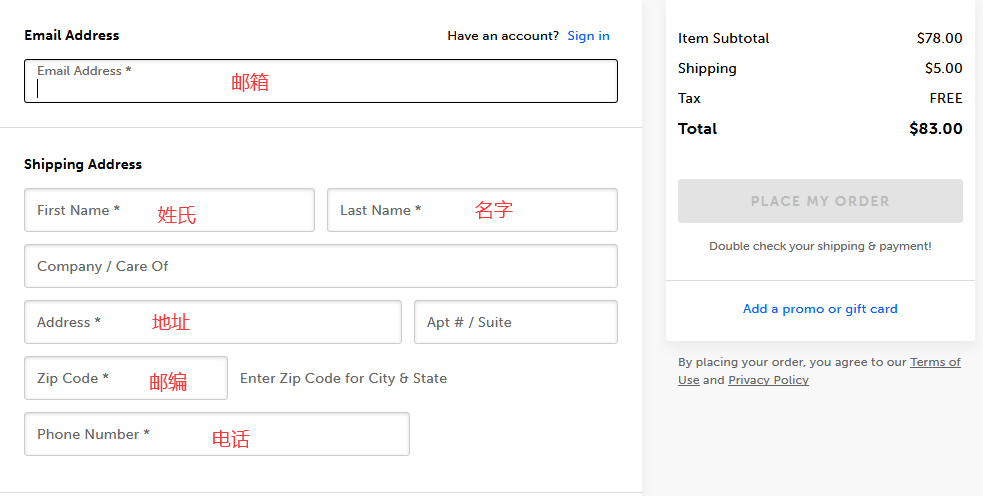Image resolution: width=983 pixels, height=496 pixels.
Task: Click the $5.00 shipping cost
Action: tap(943, 68)
